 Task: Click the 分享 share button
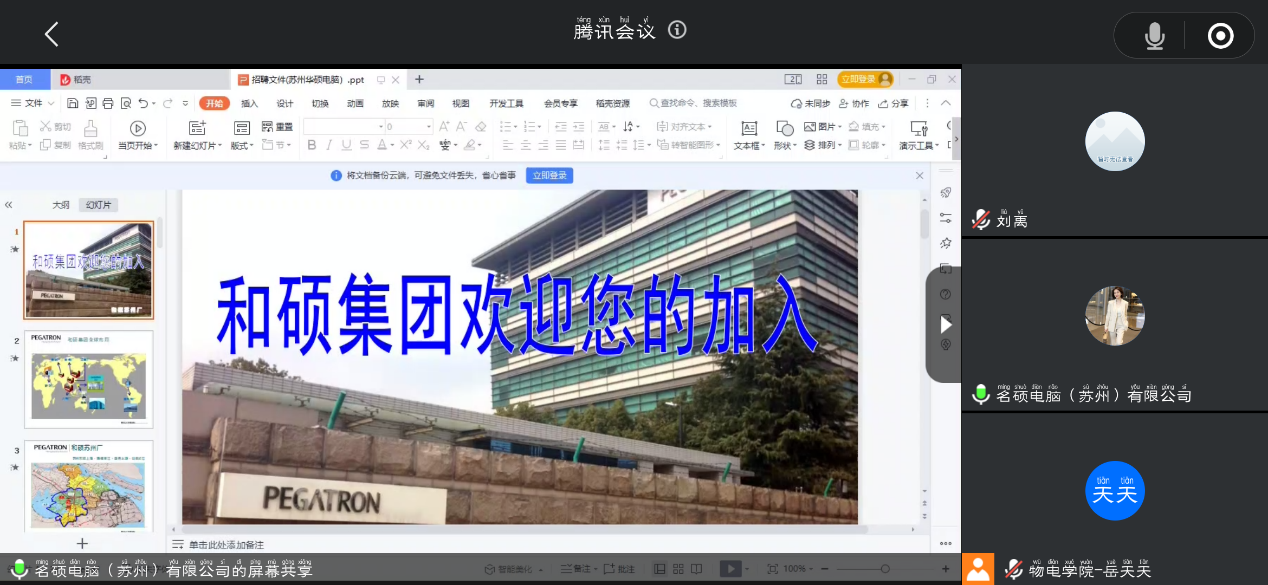pos(893,103)
